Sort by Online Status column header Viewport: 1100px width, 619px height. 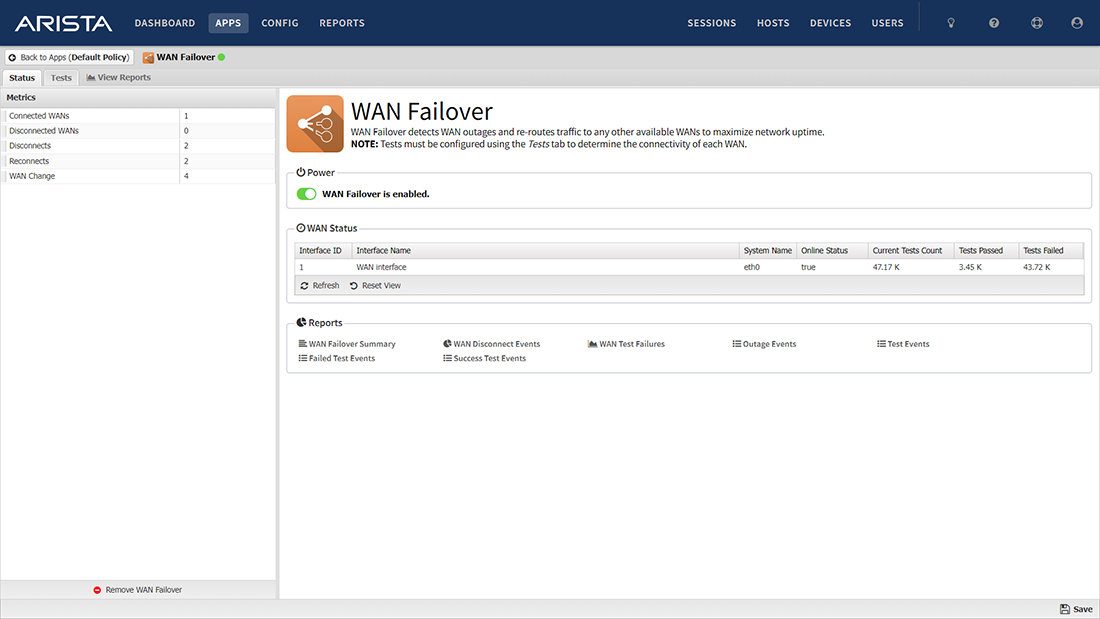[833, 251]
